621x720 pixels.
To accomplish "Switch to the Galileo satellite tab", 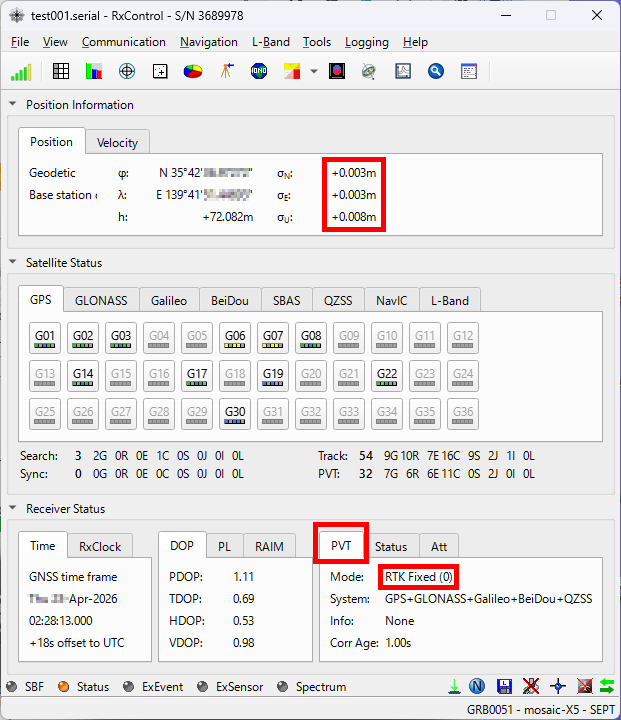I will pyautogui.click(x=168, y=300).
